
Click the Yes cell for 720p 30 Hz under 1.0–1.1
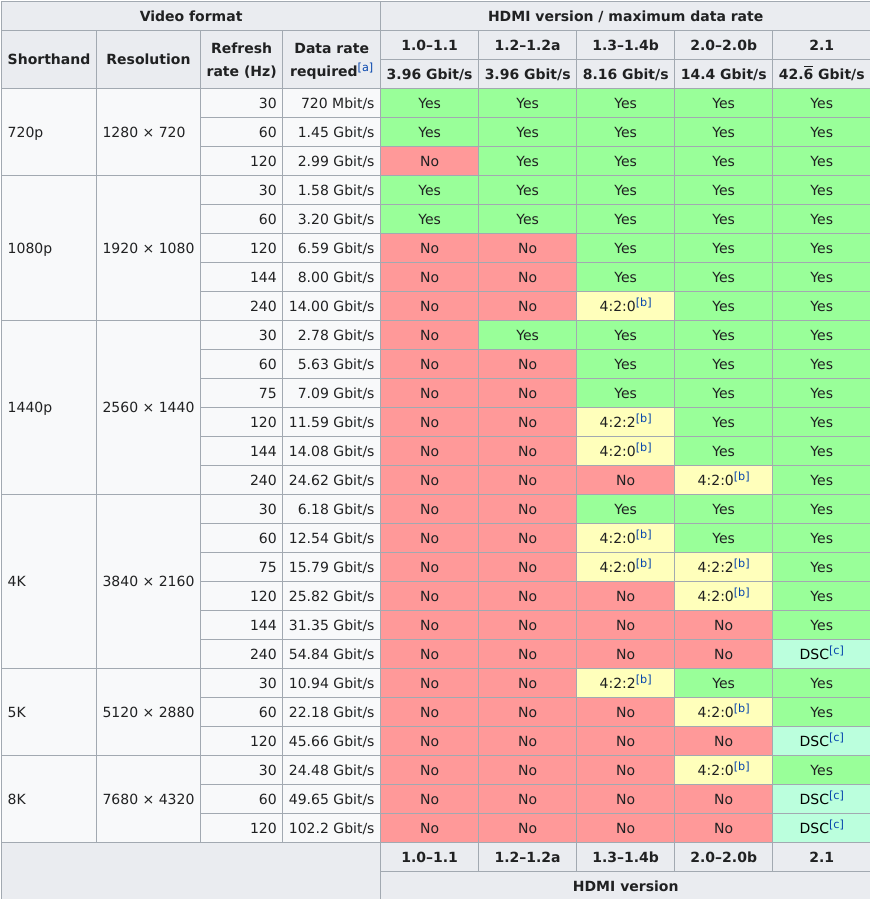coord(429,103)
